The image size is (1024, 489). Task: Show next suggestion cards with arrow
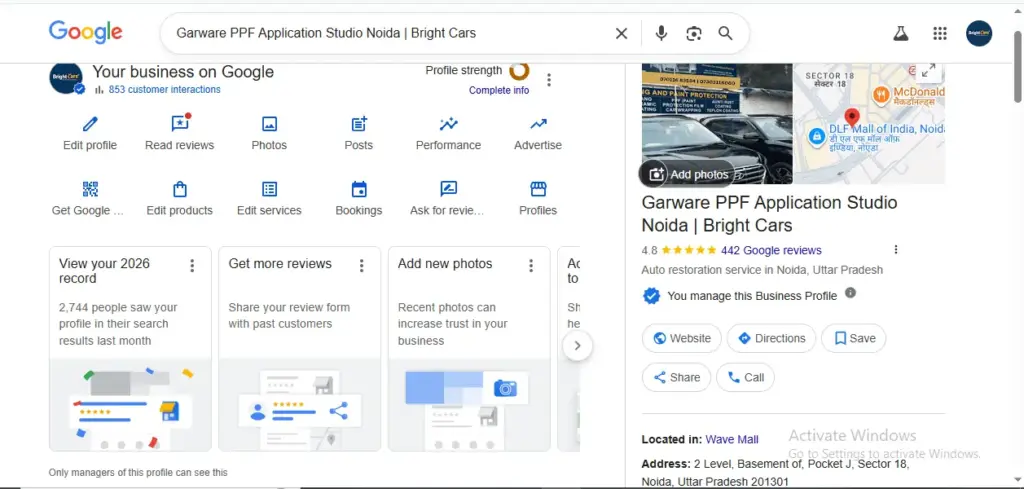(577, 346)
